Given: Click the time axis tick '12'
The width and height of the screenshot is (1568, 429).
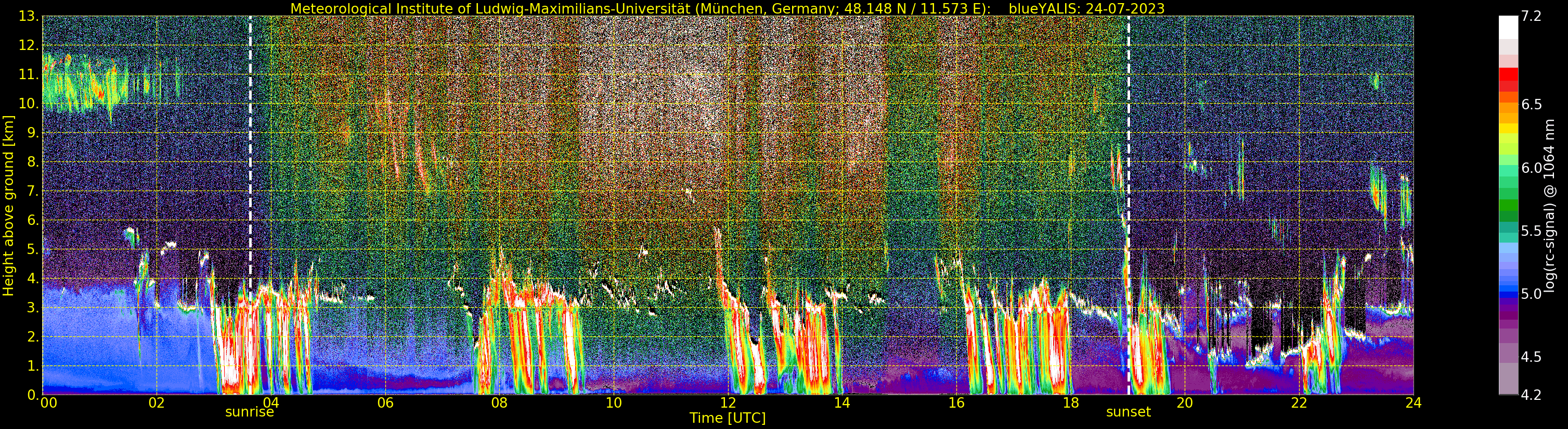Looking at the screenshot, I should tap(728, 403).
